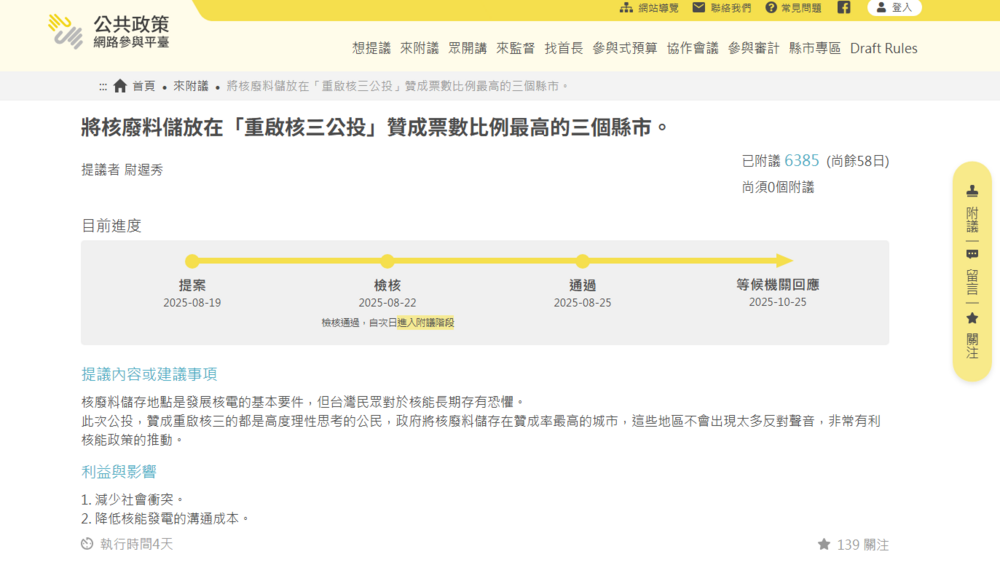
Task: Click the 提議內容或建議事項 heading
Action: tap(149, 374)
